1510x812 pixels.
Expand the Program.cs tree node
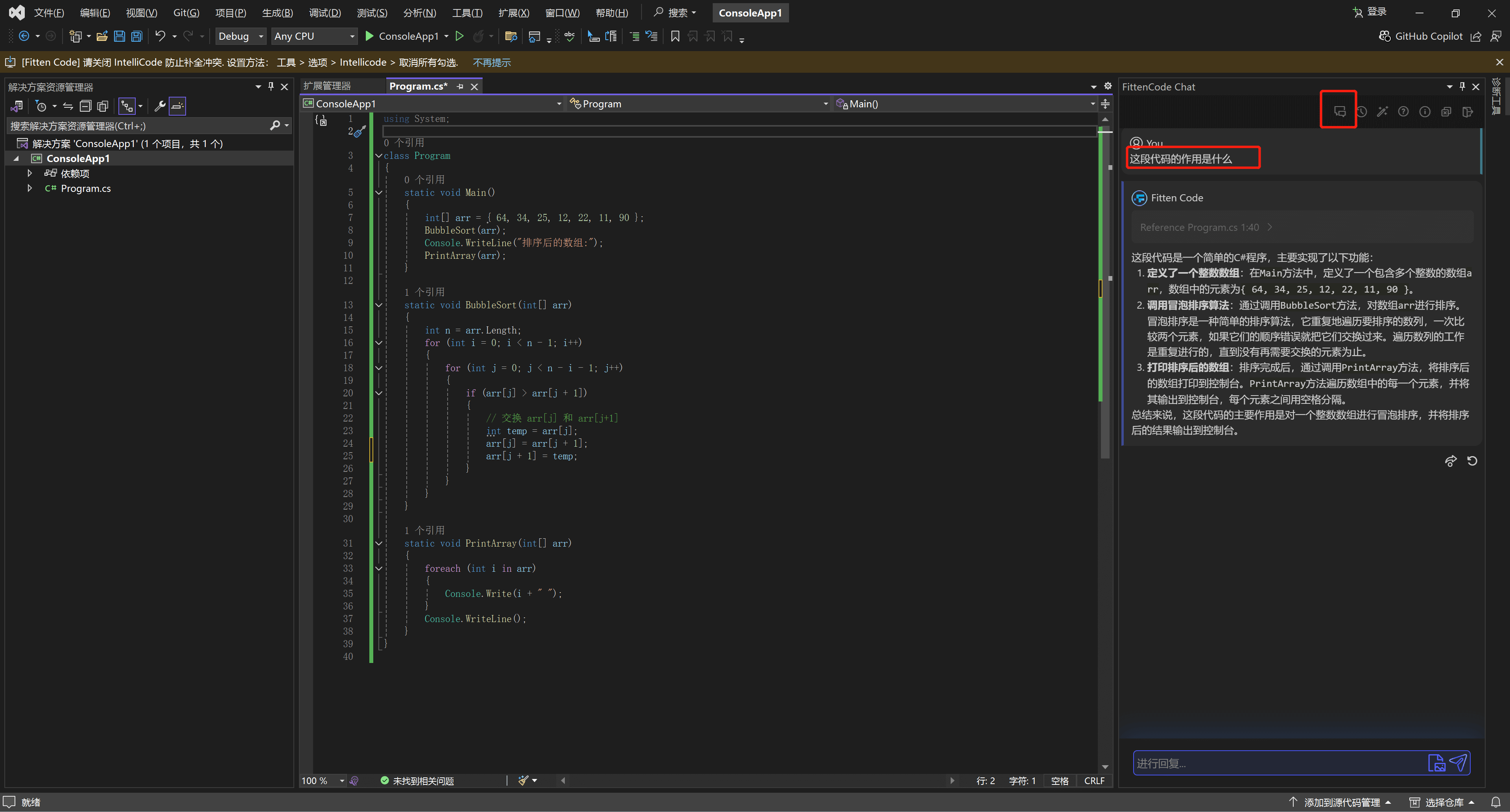coord(29,188)
